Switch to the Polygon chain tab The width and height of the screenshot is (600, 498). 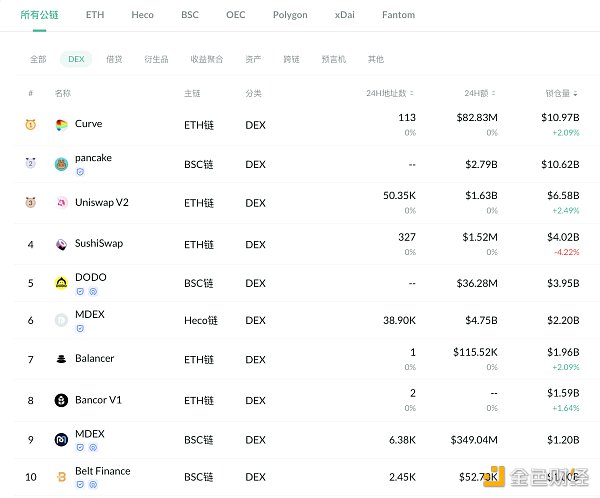[290, 15]
